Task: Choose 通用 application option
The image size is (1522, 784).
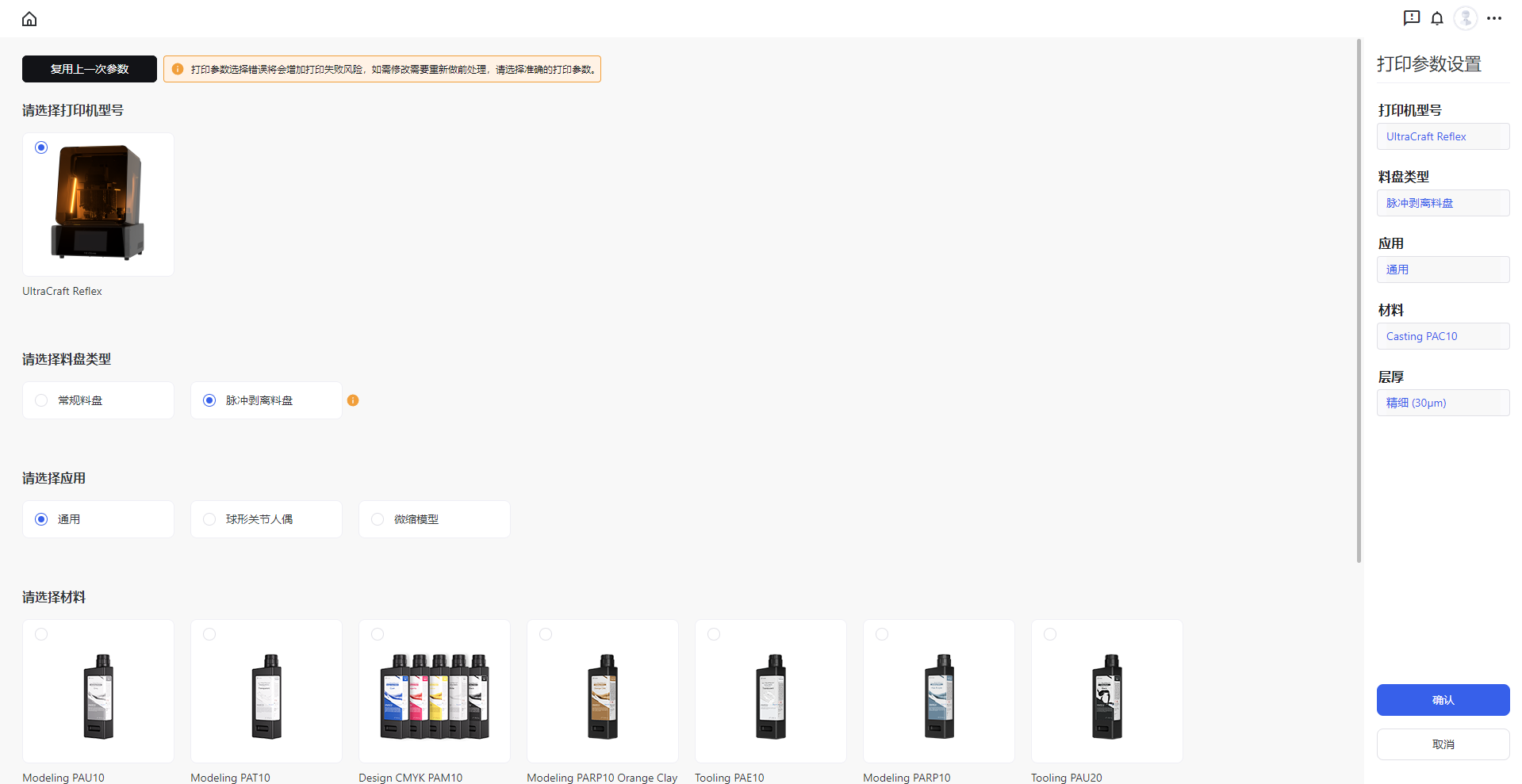Action: click(98, 519)
